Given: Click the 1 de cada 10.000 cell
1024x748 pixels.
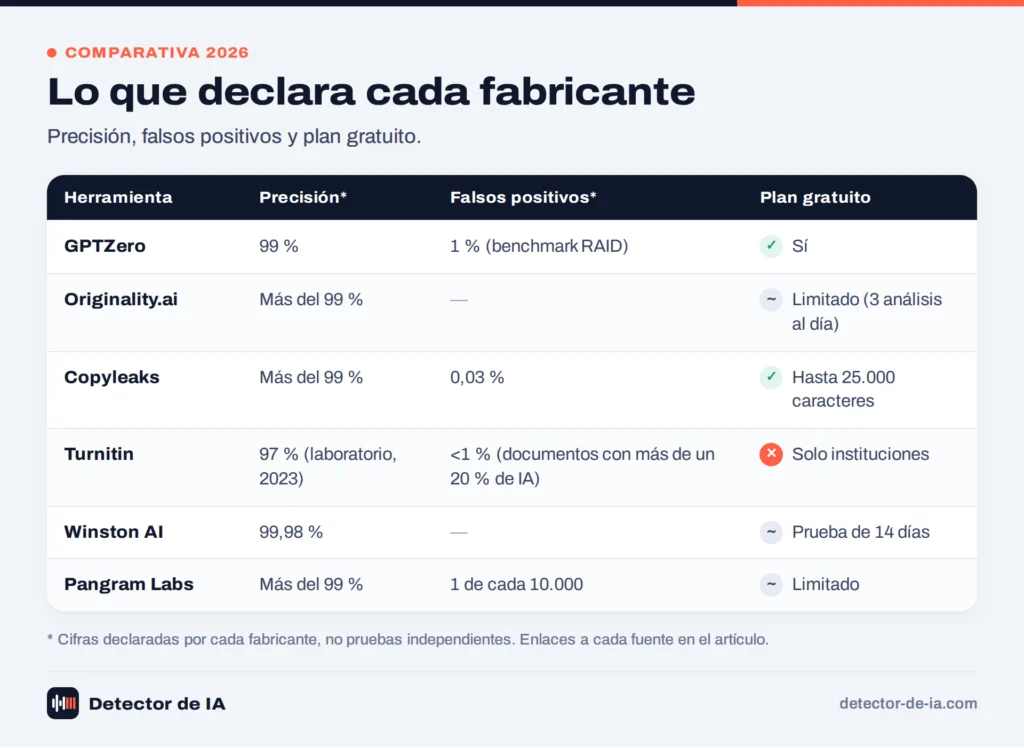Looking at the screenshot, I should pos(516,584).
